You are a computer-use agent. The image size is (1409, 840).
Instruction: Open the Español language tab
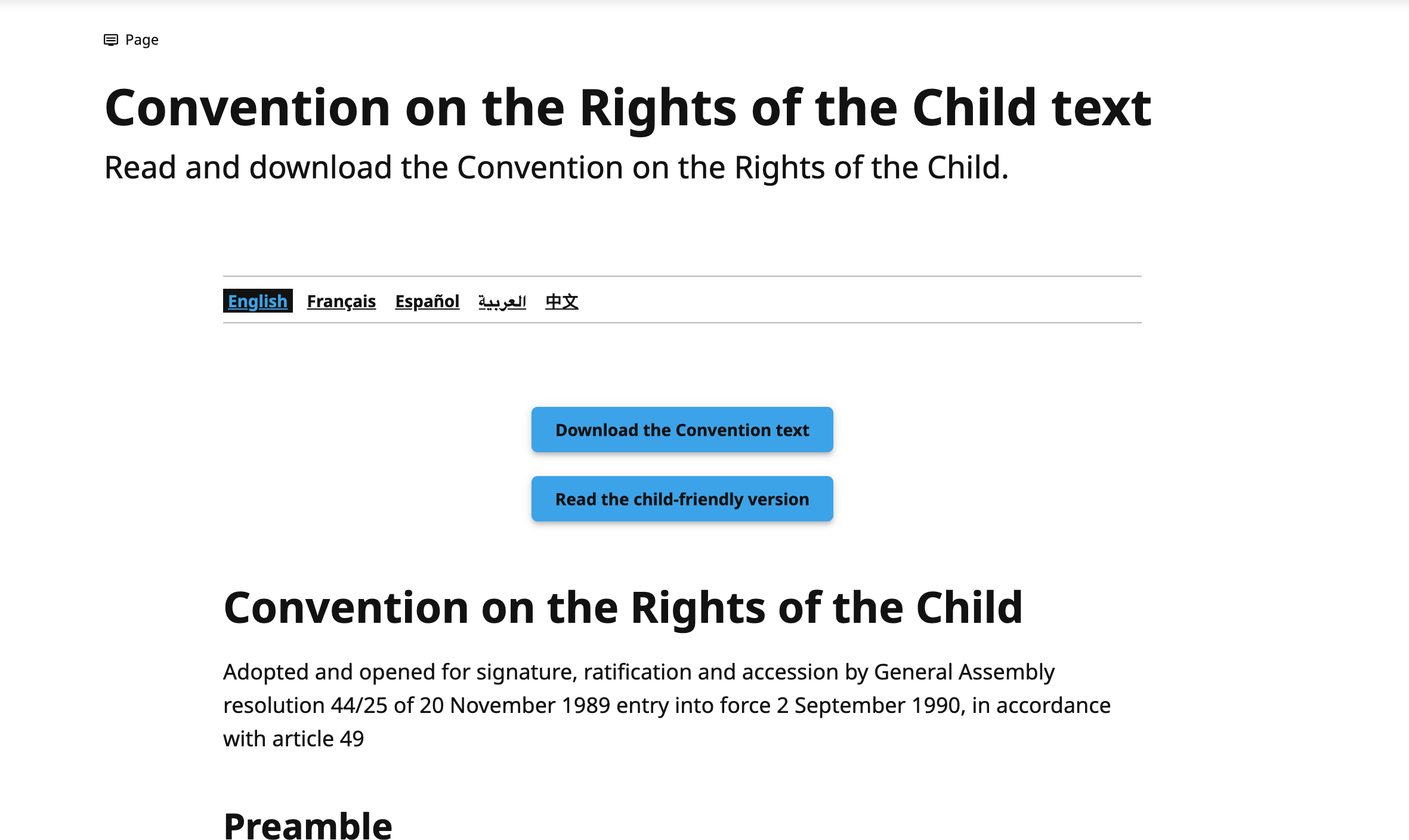click(x=427, y=301)
